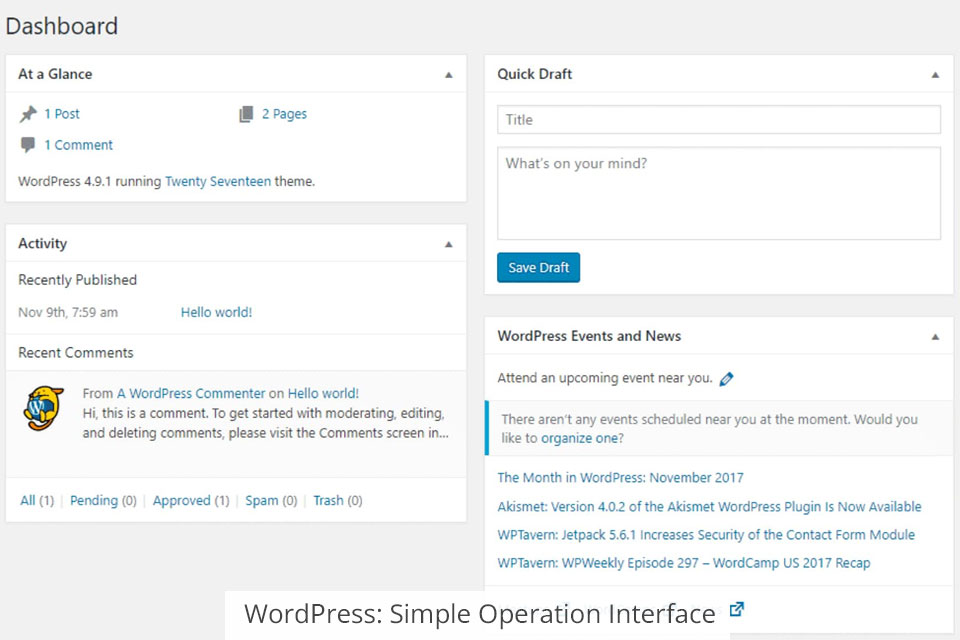Open the Twenty Seventeen theme link

coord(218,182)
